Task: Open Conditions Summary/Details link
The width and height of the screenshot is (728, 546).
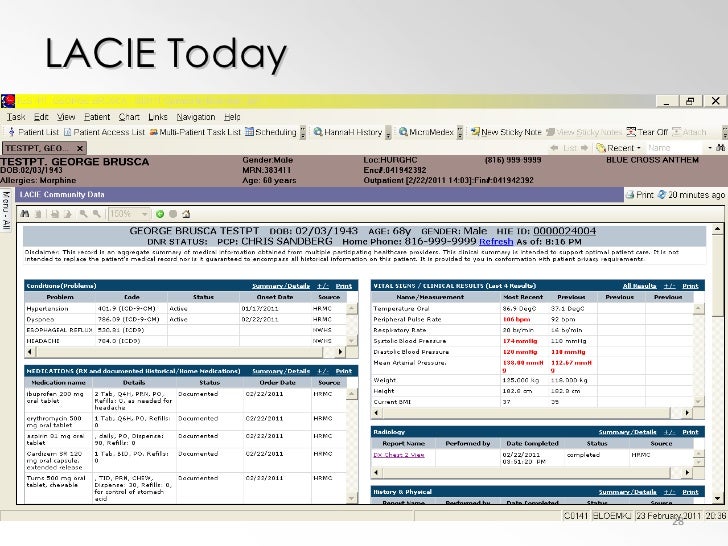Action: tap(281, 286)
